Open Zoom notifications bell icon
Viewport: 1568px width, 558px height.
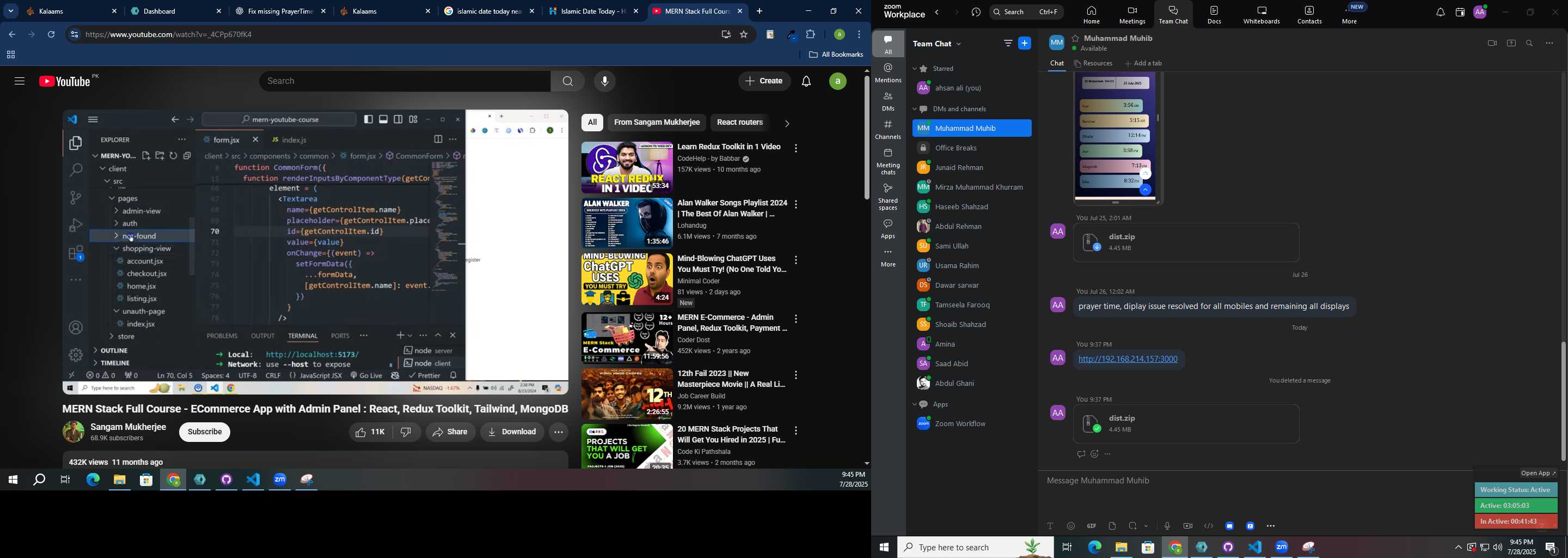pyautogui.click(x=1440, y=13)
